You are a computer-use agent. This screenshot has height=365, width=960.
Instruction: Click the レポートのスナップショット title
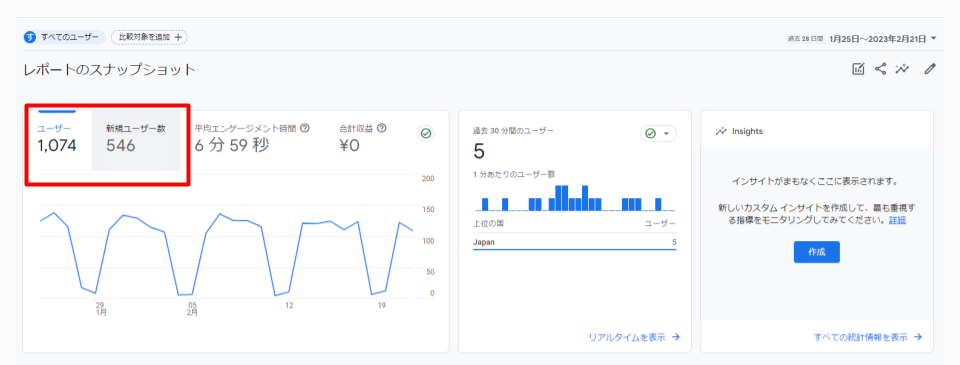pyautogui.click(x=109, y=69)
